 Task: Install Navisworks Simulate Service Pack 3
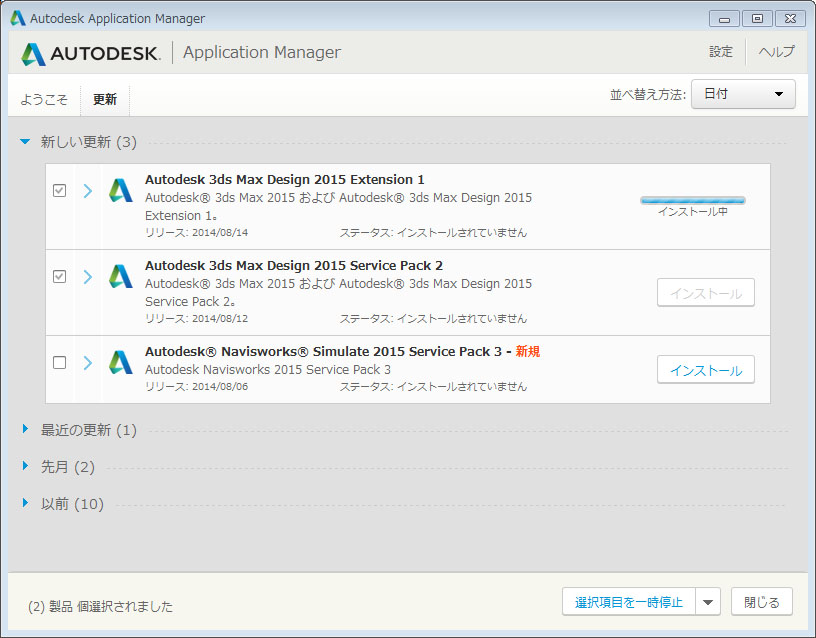[x=705, y=370]
